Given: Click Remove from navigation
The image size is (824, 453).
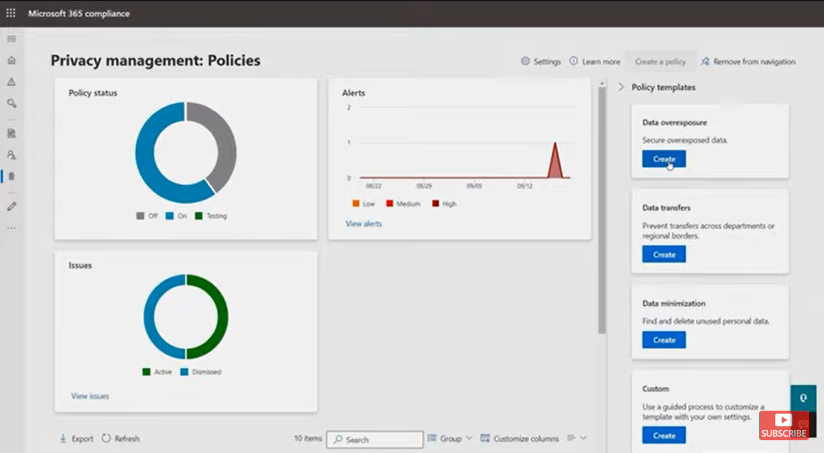Looking at the screenshot, I should click(748, 61).
